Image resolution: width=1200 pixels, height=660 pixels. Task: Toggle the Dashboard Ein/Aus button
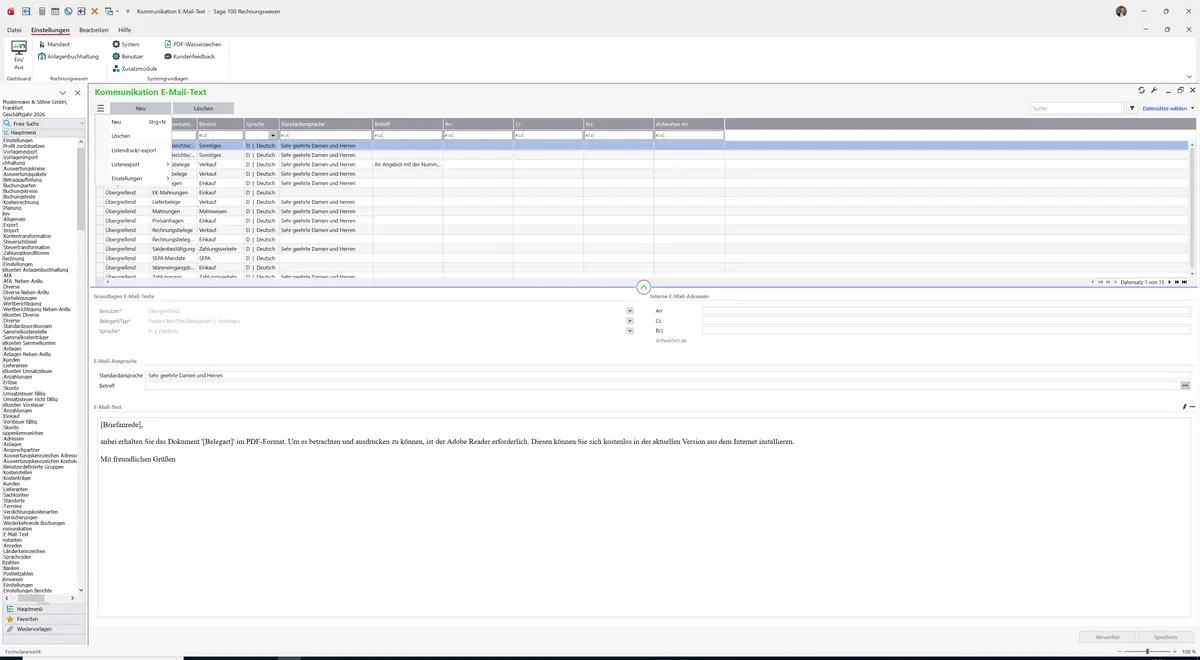(x=19, y=54)
